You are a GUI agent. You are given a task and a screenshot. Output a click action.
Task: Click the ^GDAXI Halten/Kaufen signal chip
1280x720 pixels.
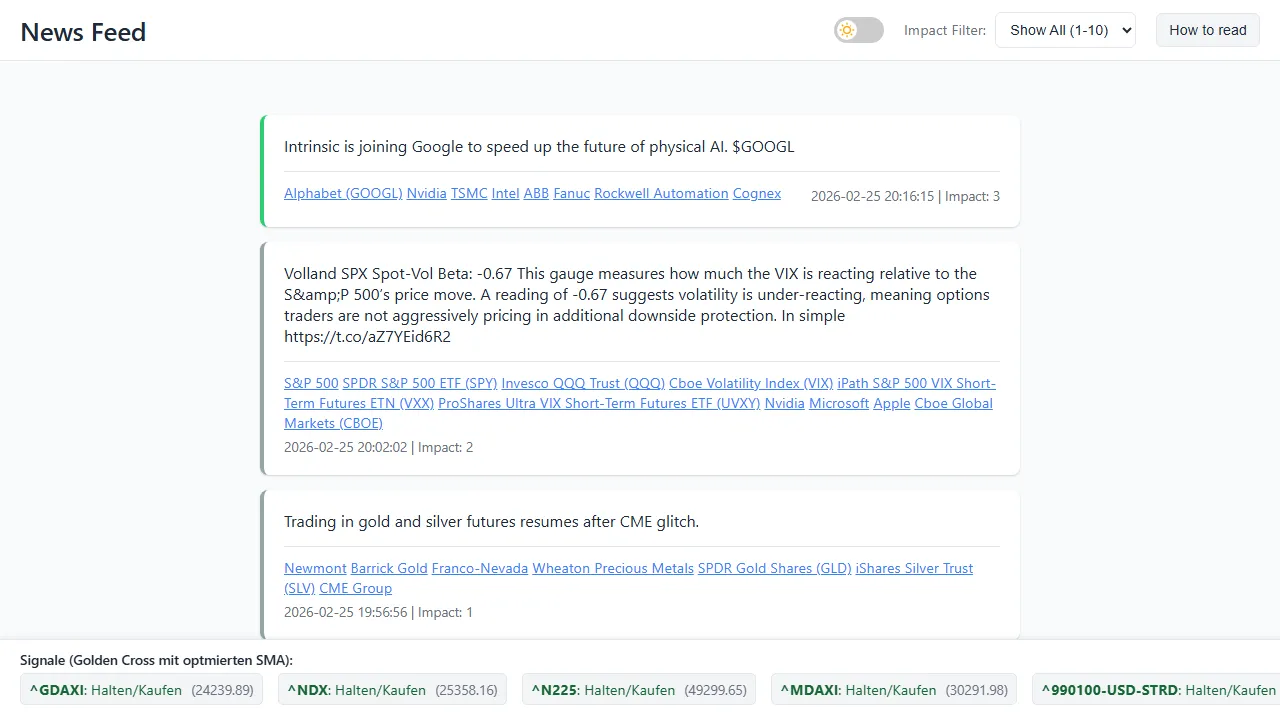click(140, 689)
